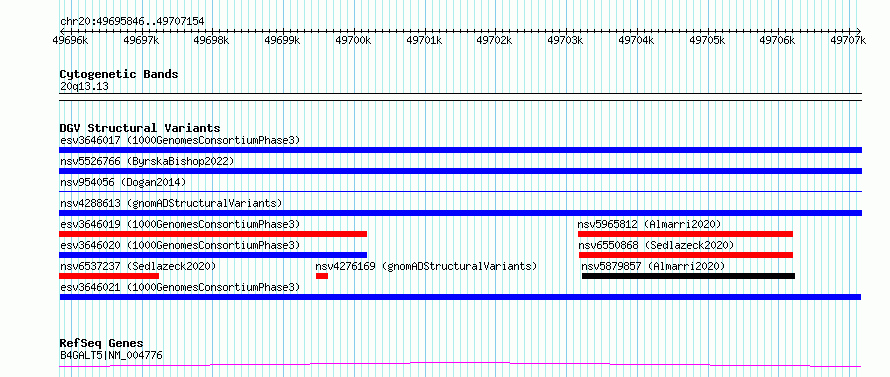
Task: Select the blue bar under esv3646020
Action: [x=213, y=255]
